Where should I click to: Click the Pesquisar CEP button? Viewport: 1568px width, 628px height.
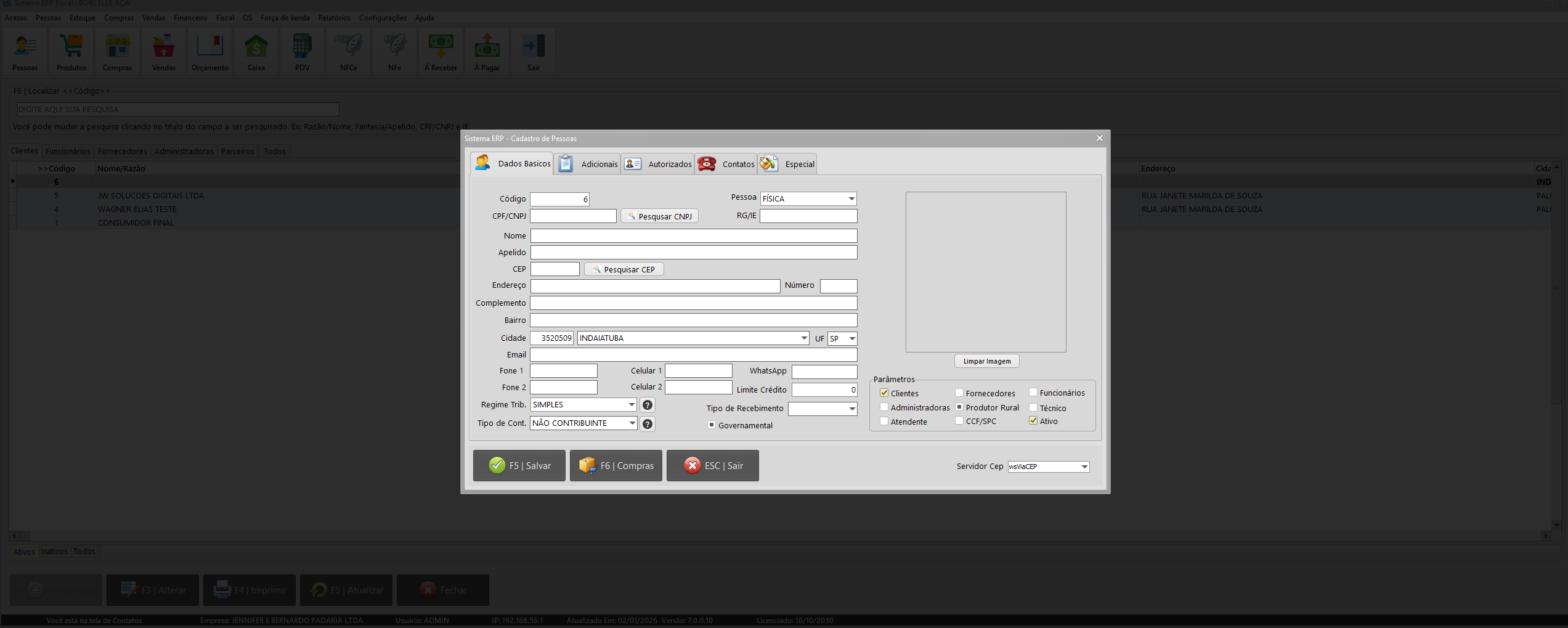[x=624, y=269]
